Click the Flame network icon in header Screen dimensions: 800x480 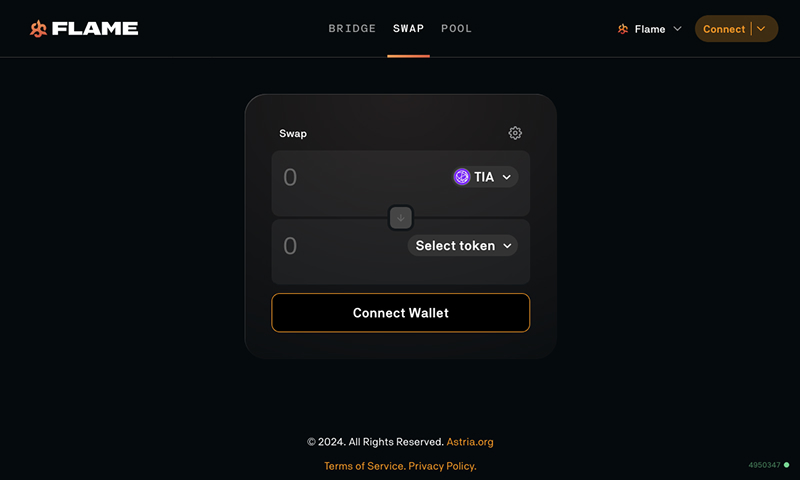click(622, 29)
